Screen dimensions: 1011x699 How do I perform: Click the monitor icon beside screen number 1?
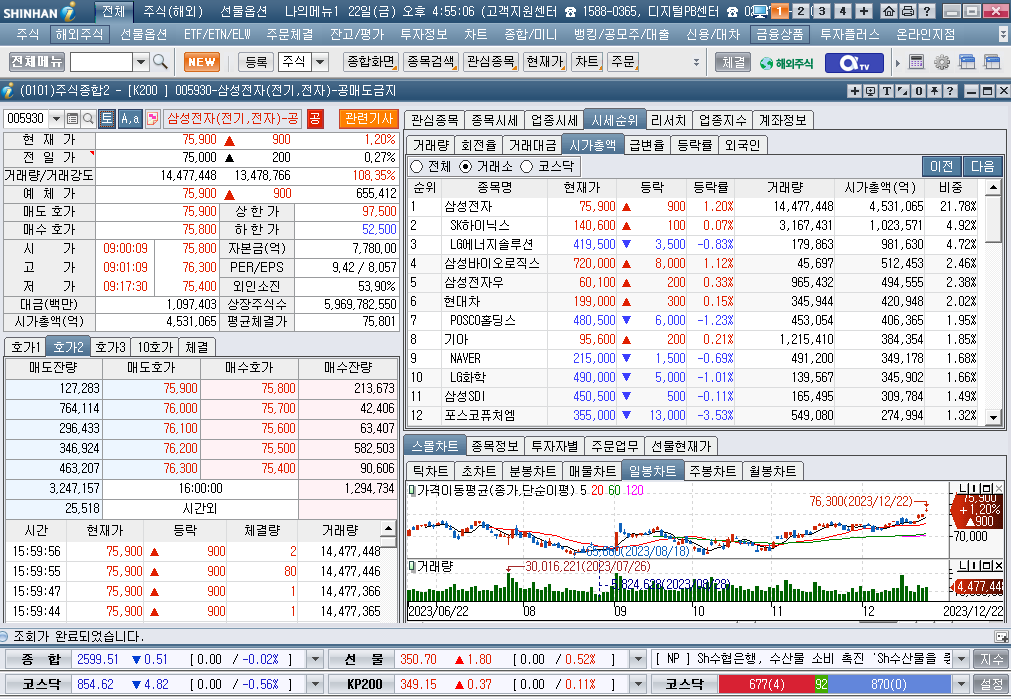[760, 11]
